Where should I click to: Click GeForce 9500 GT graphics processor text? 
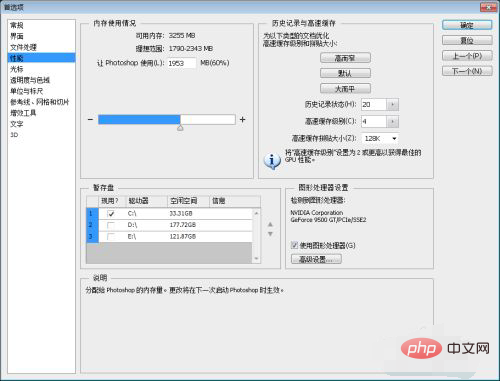(328, 220)
